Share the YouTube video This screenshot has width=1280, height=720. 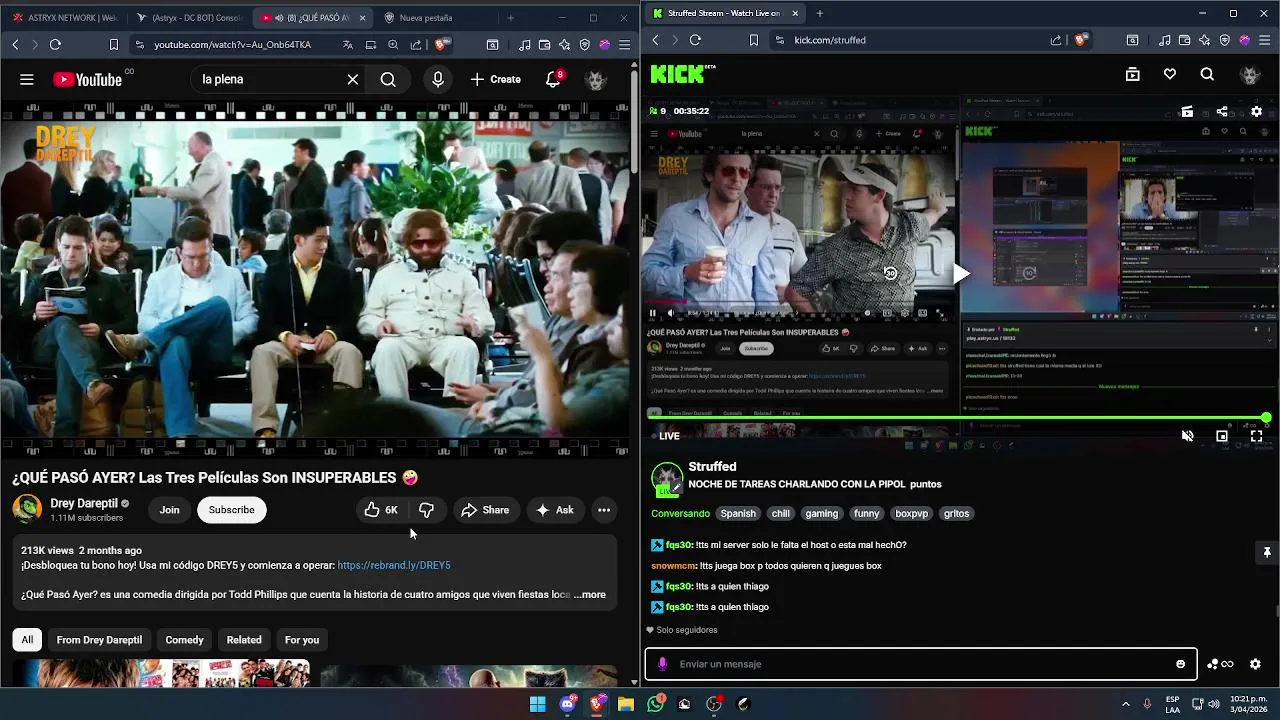[x=485, y=510]
